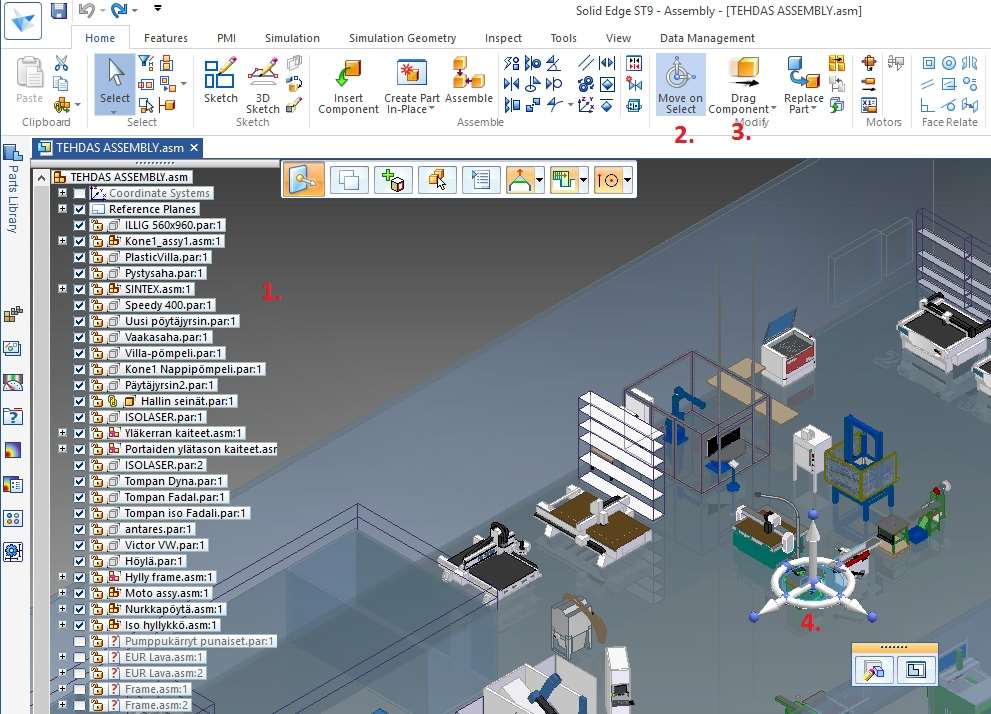Uncheck the ILLIG 560x960.par:1 checkbox
The image size is (991, 714).
pos(79,225)
